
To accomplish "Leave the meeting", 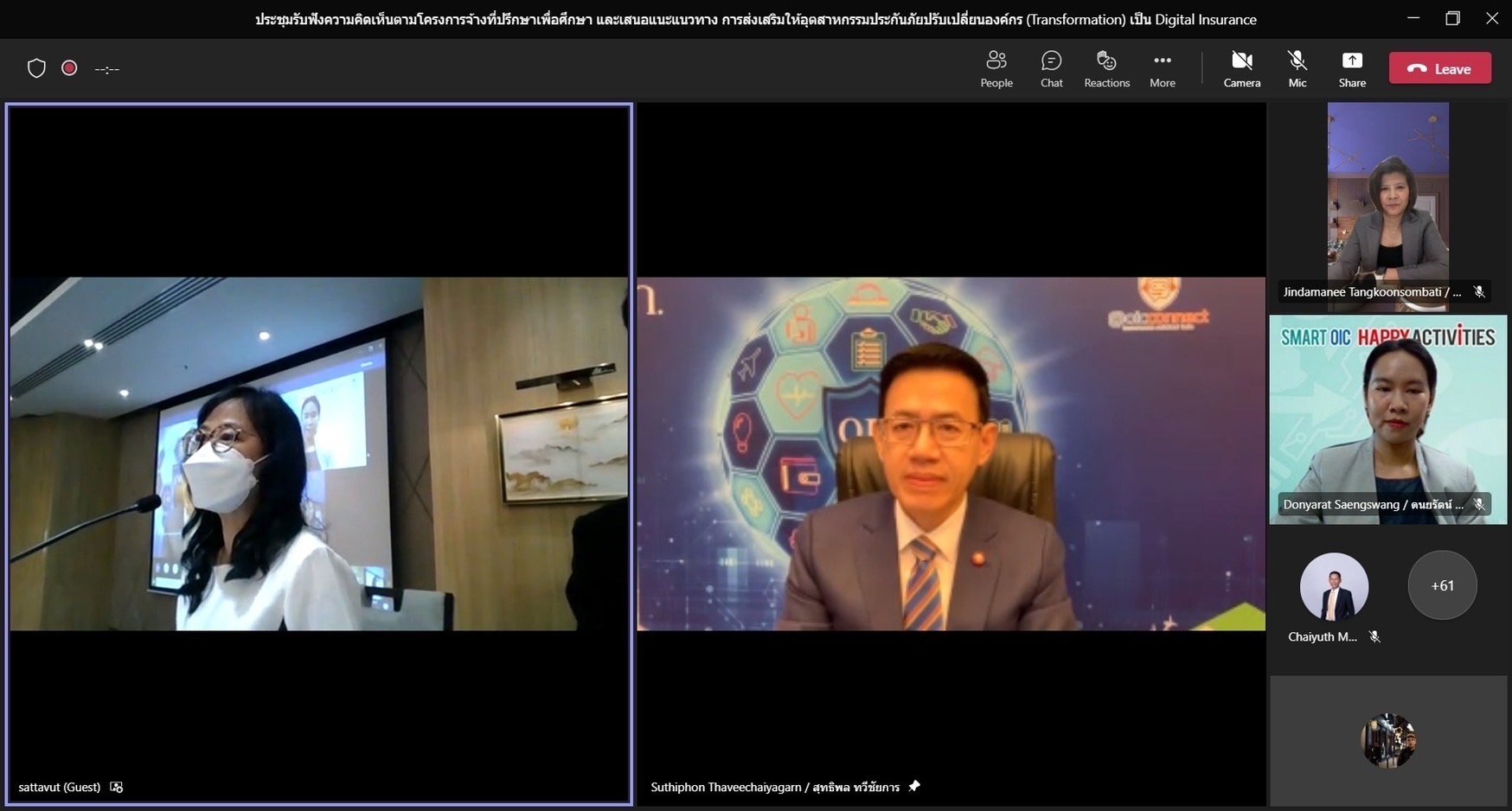I will pos(1439,68).
